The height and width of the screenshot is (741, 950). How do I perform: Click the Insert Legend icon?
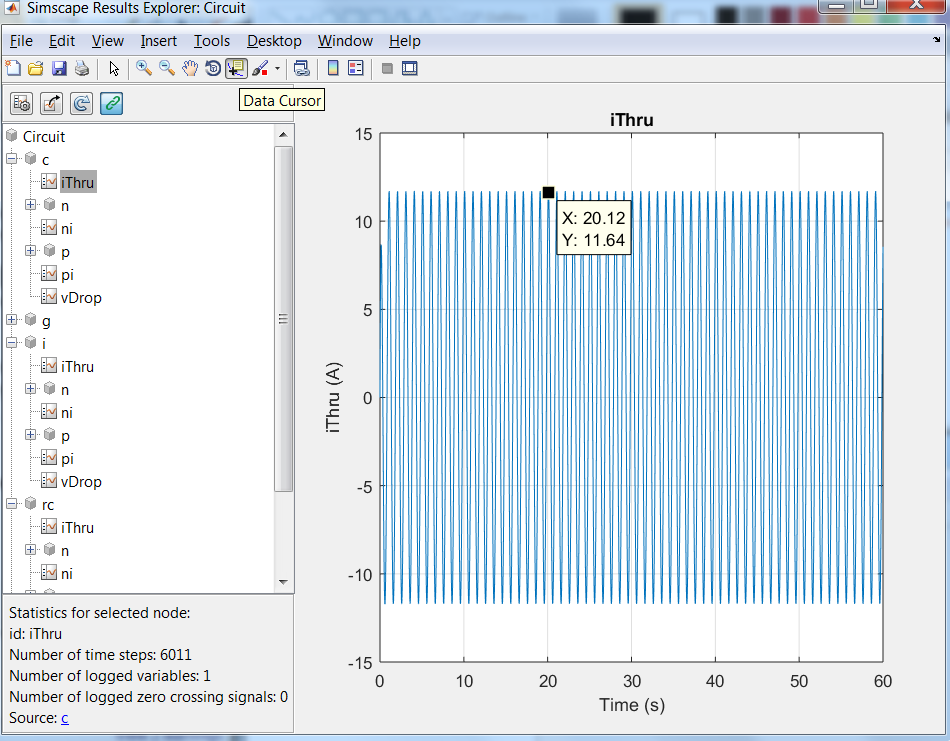click(x=355, y=68)
